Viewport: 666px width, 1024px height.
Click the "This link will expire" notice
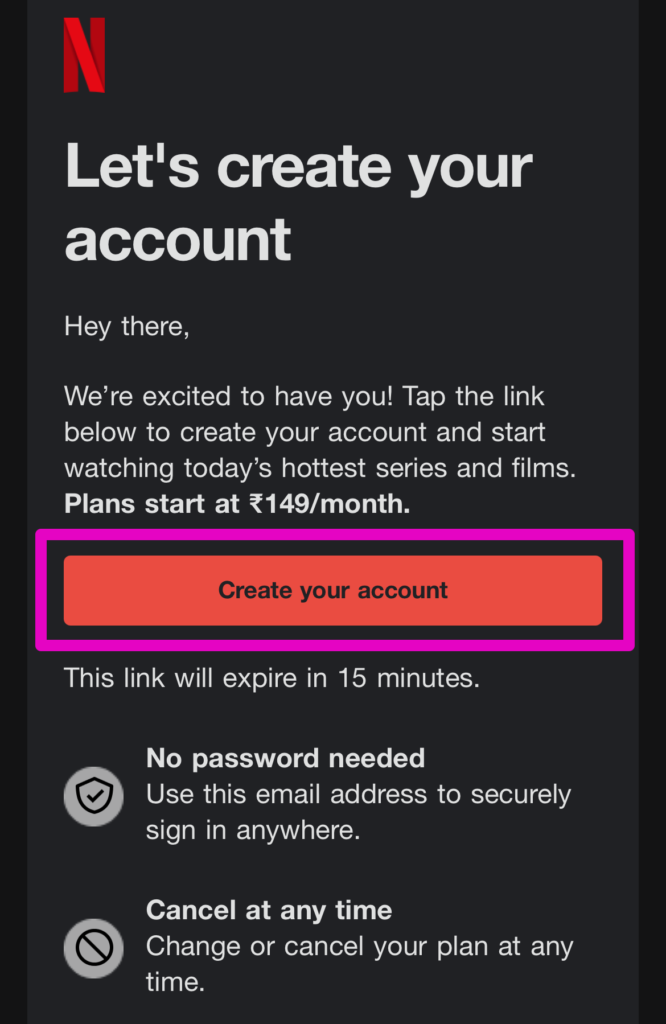coord(271,678)
